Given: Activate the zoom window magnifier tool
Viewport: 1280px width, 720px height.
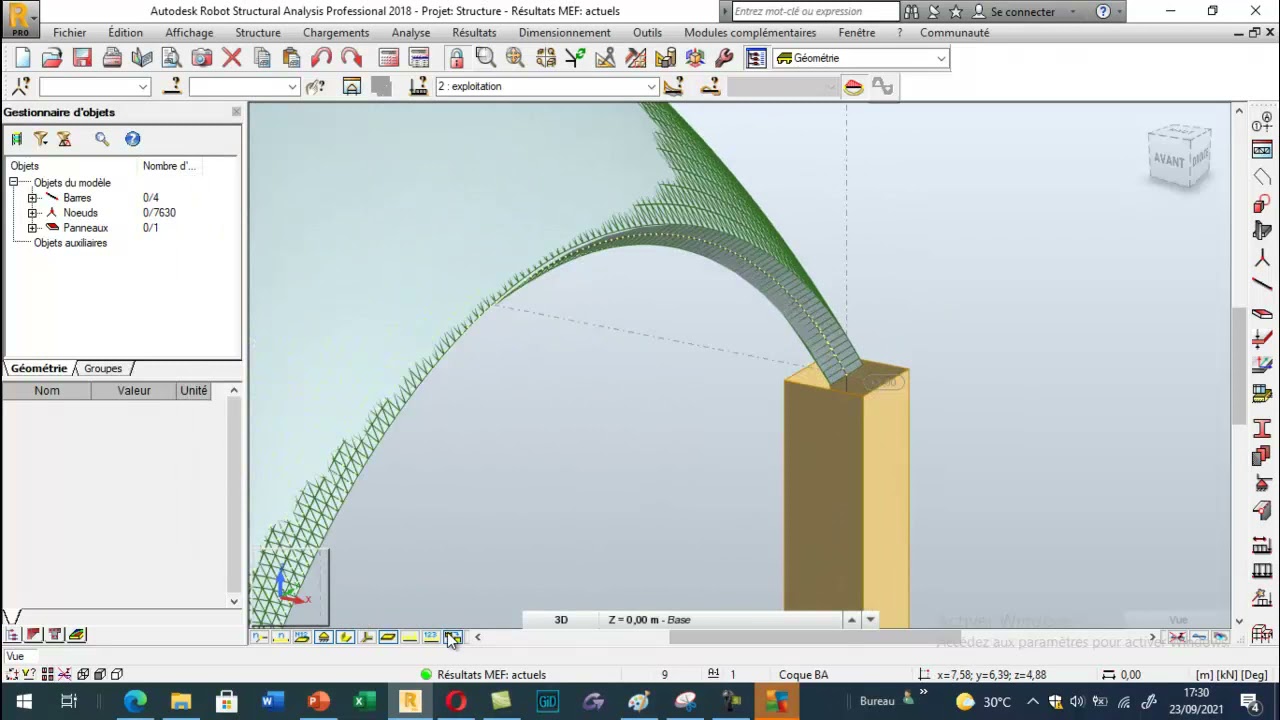Looking at the screenshot, I should [x=486, y=58].
